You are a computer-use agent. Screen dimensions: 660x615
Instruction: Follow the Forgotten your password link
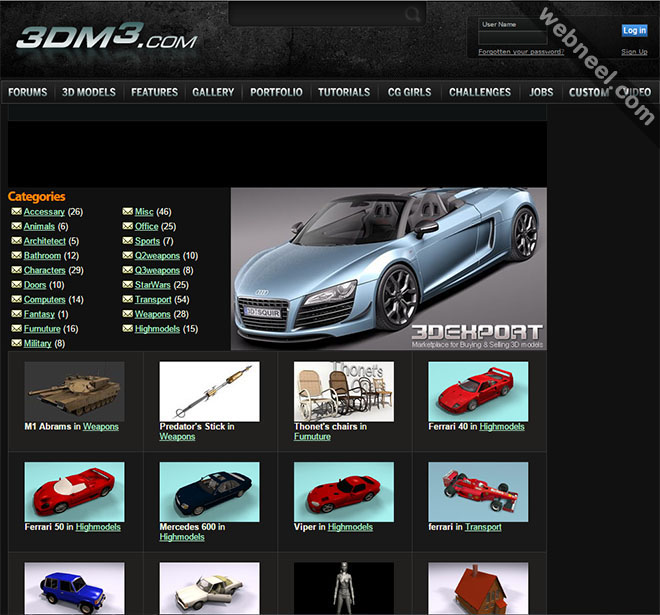click(x=521, y=52)
